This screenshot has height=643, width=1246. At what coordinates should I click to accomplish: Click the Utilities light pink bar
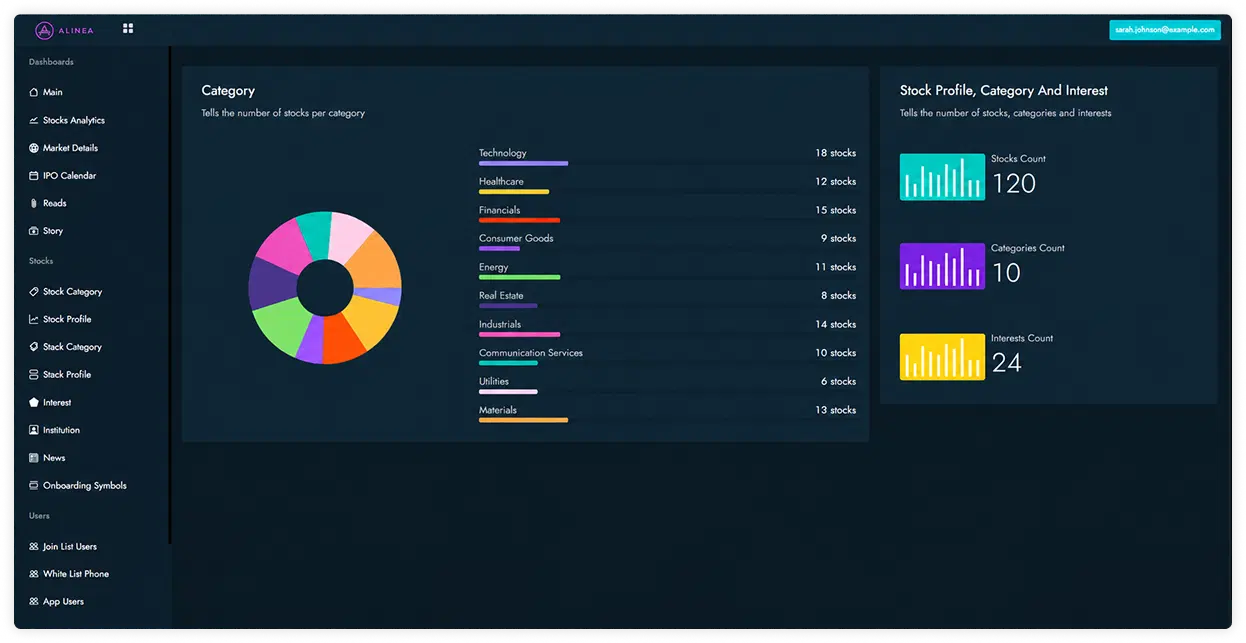click(508, 392)
